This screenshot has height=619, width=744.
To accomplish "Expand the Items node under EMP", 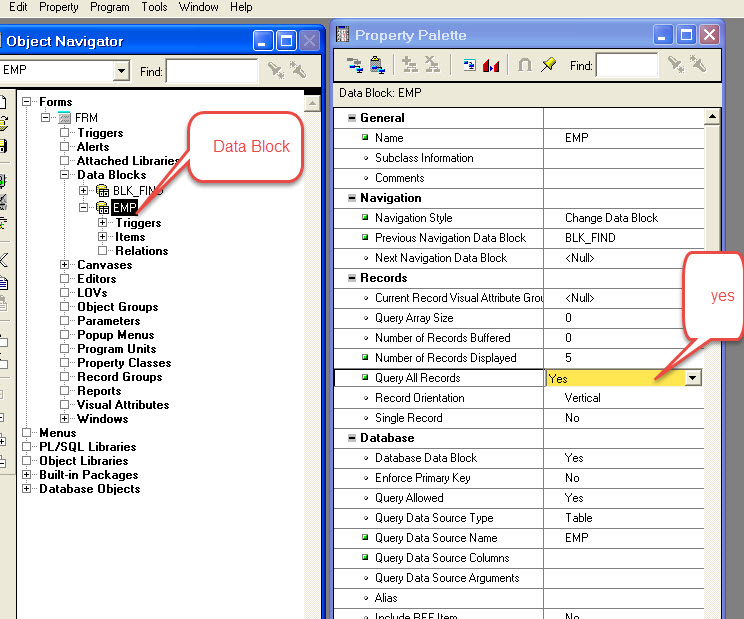I will [x=102, y=237].
